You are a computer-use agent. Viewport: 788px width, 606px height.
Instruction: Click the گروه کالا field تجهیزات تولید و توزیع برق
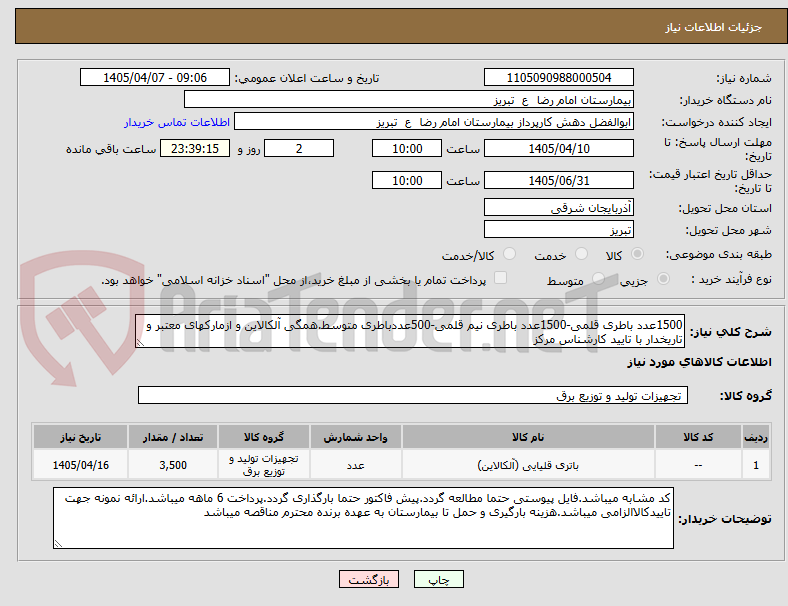pyautogui.click(x=413, y=395)
